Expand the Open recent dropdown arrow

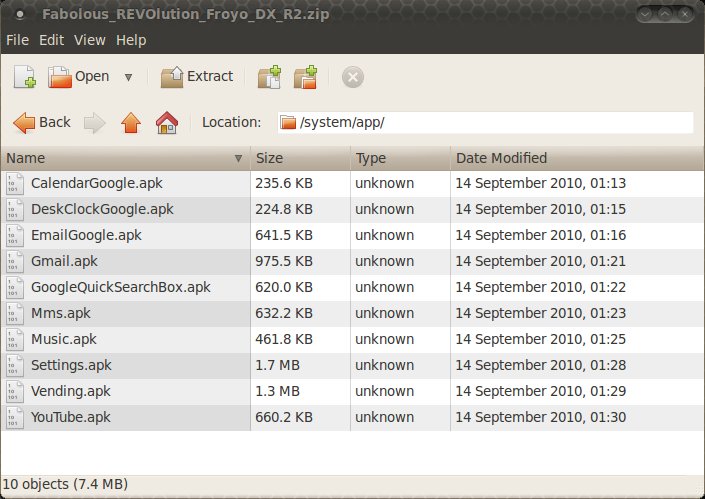coord(129,77)
